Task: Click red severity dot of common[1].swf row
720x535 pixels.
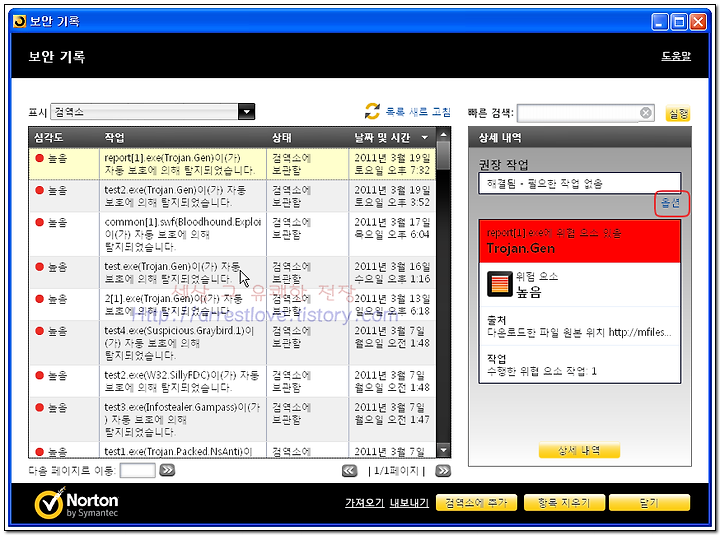Action: pos(39,223)
